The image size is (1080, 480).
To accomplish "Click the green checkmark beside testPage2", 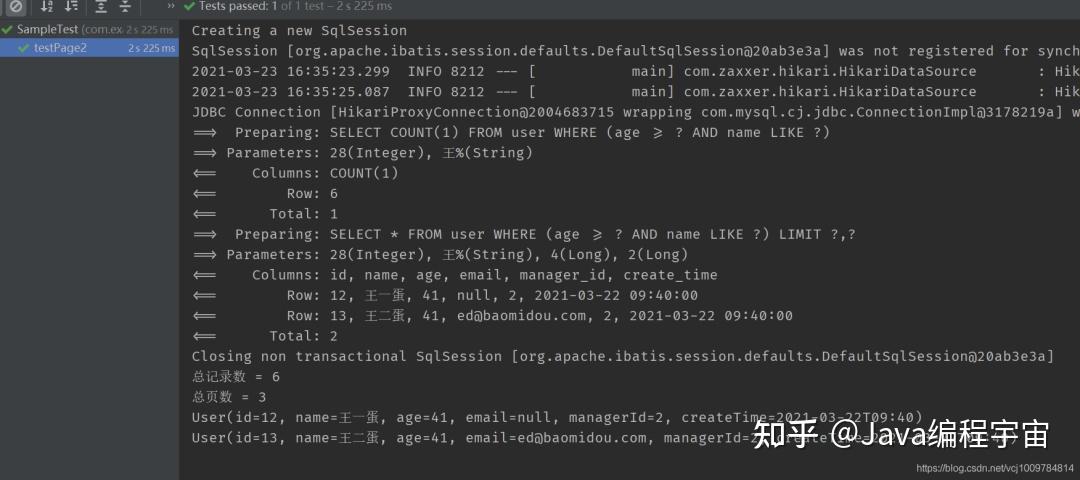I will click(x=24, y=48).
